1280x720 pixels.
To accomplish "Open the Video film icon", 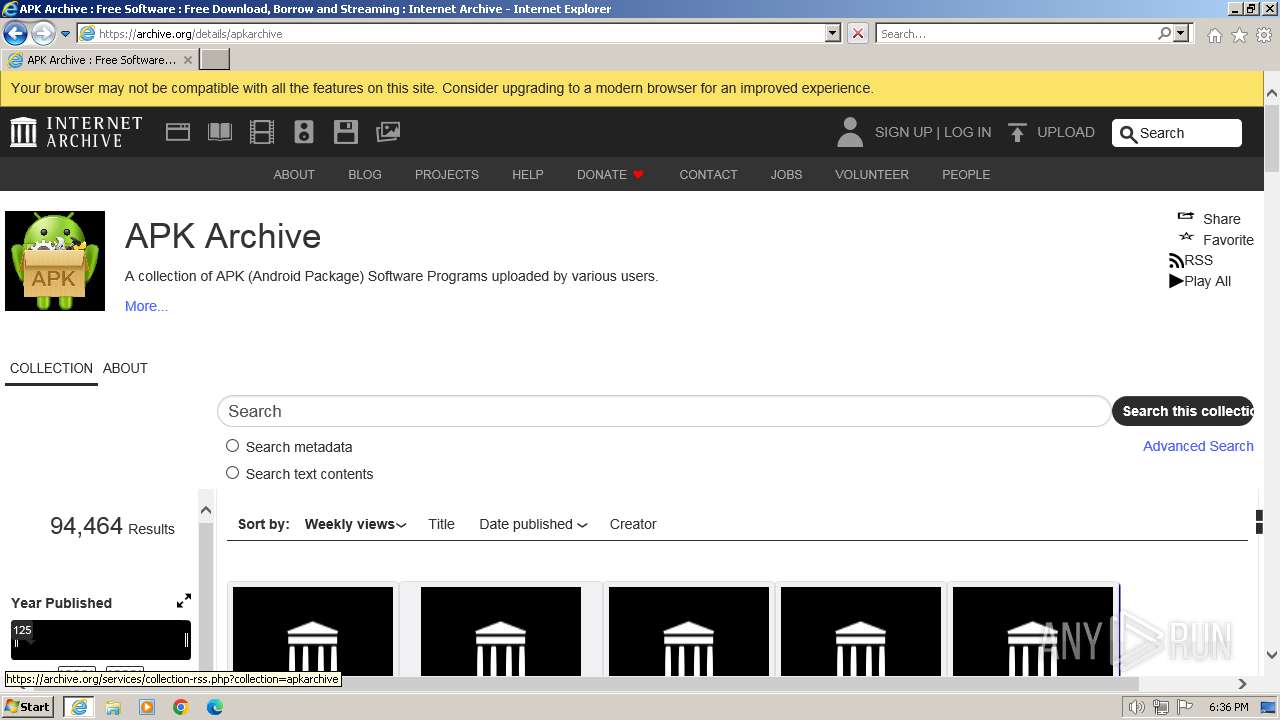I will click(262, 132).
